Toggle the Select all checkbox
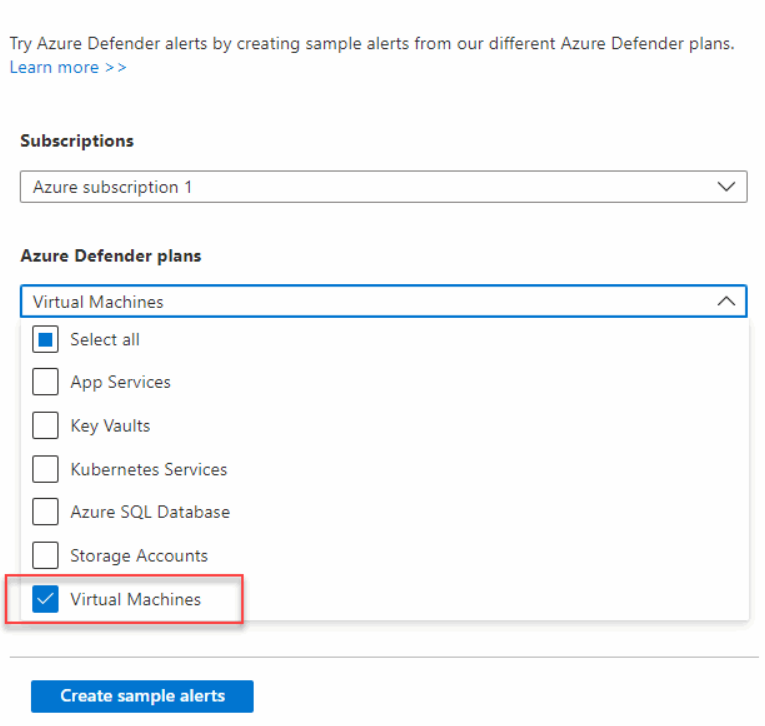This screenshot has height=726, width=765. [x=45, y=339]
